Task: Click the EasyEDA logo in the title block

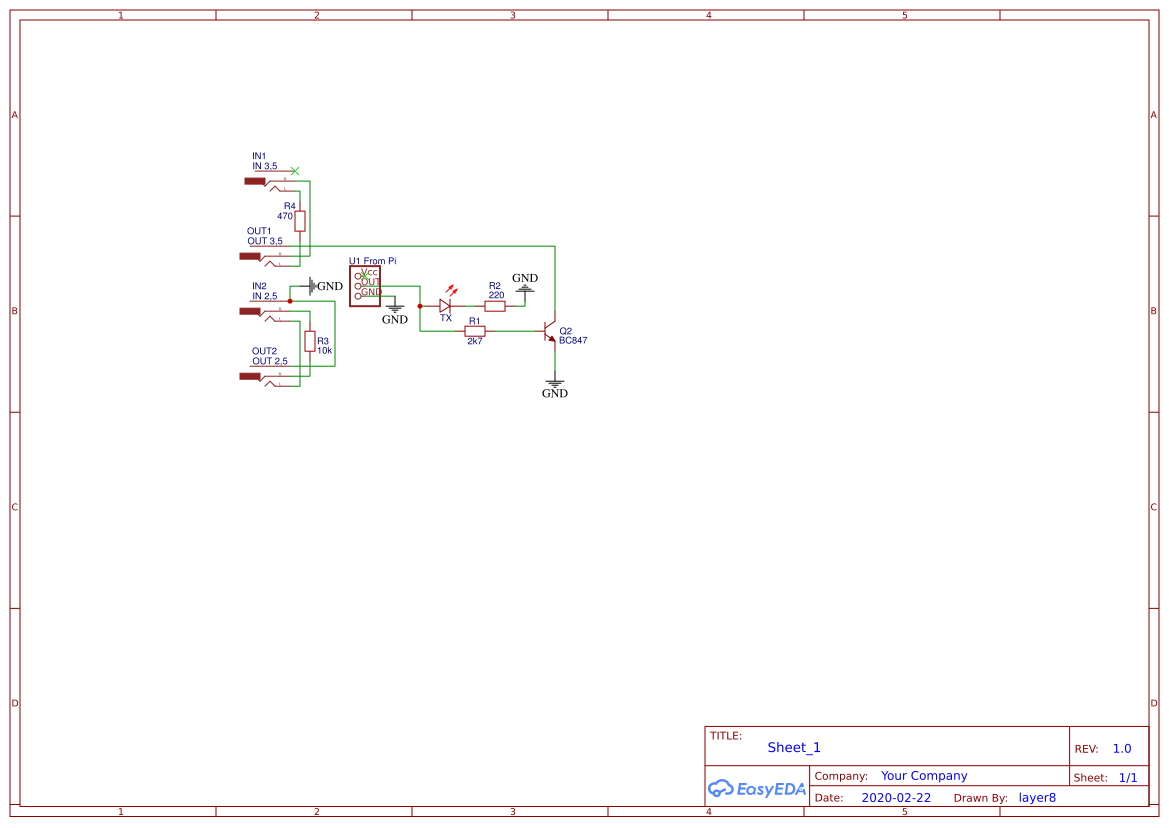Action: tap(755, 789)
